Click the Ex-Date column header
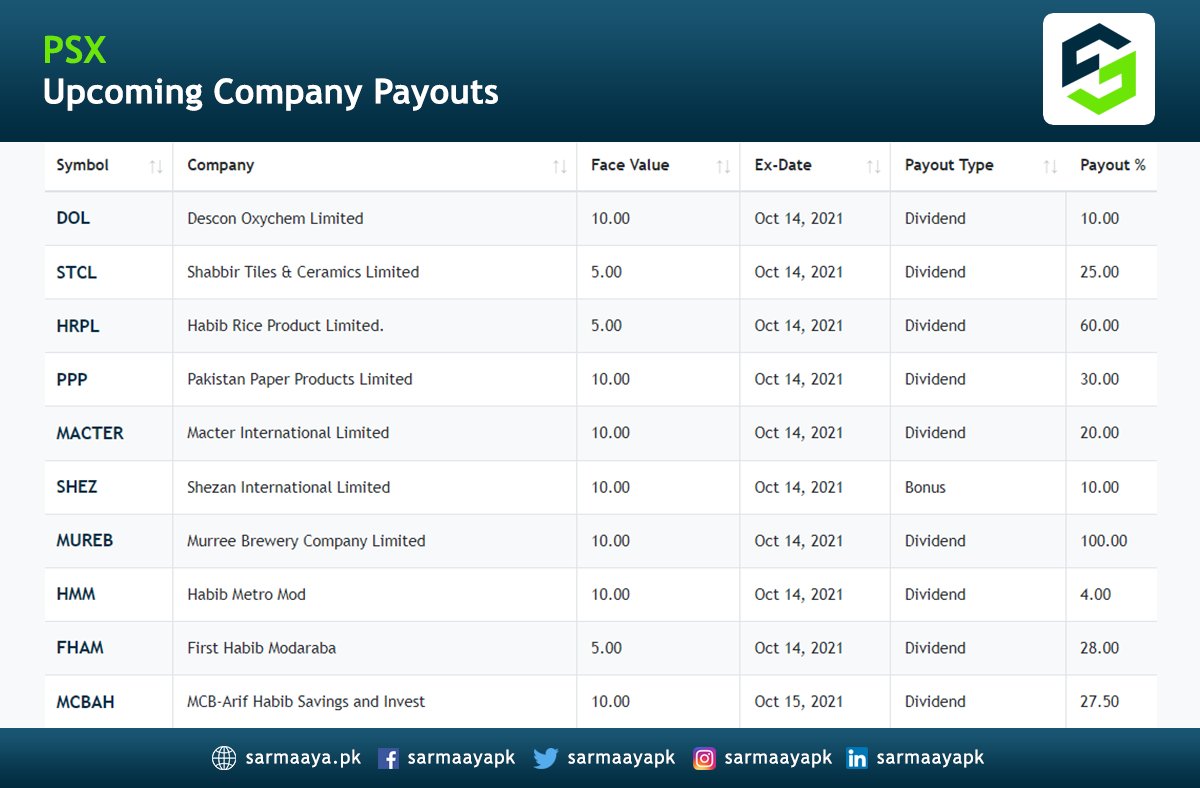This screenshot has width=1200, height=788. (x=815, y=166)
